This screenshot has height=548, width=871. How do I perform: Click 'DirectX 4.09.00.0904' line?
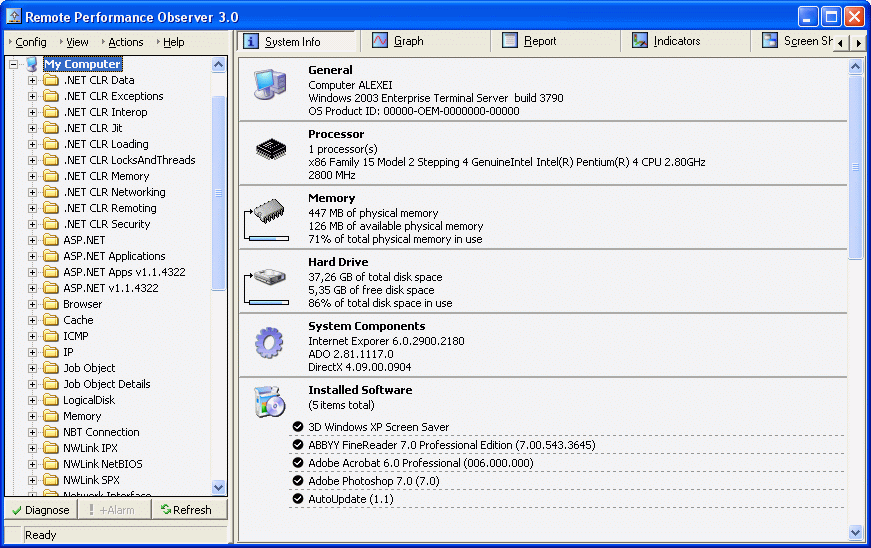(359, 367)
